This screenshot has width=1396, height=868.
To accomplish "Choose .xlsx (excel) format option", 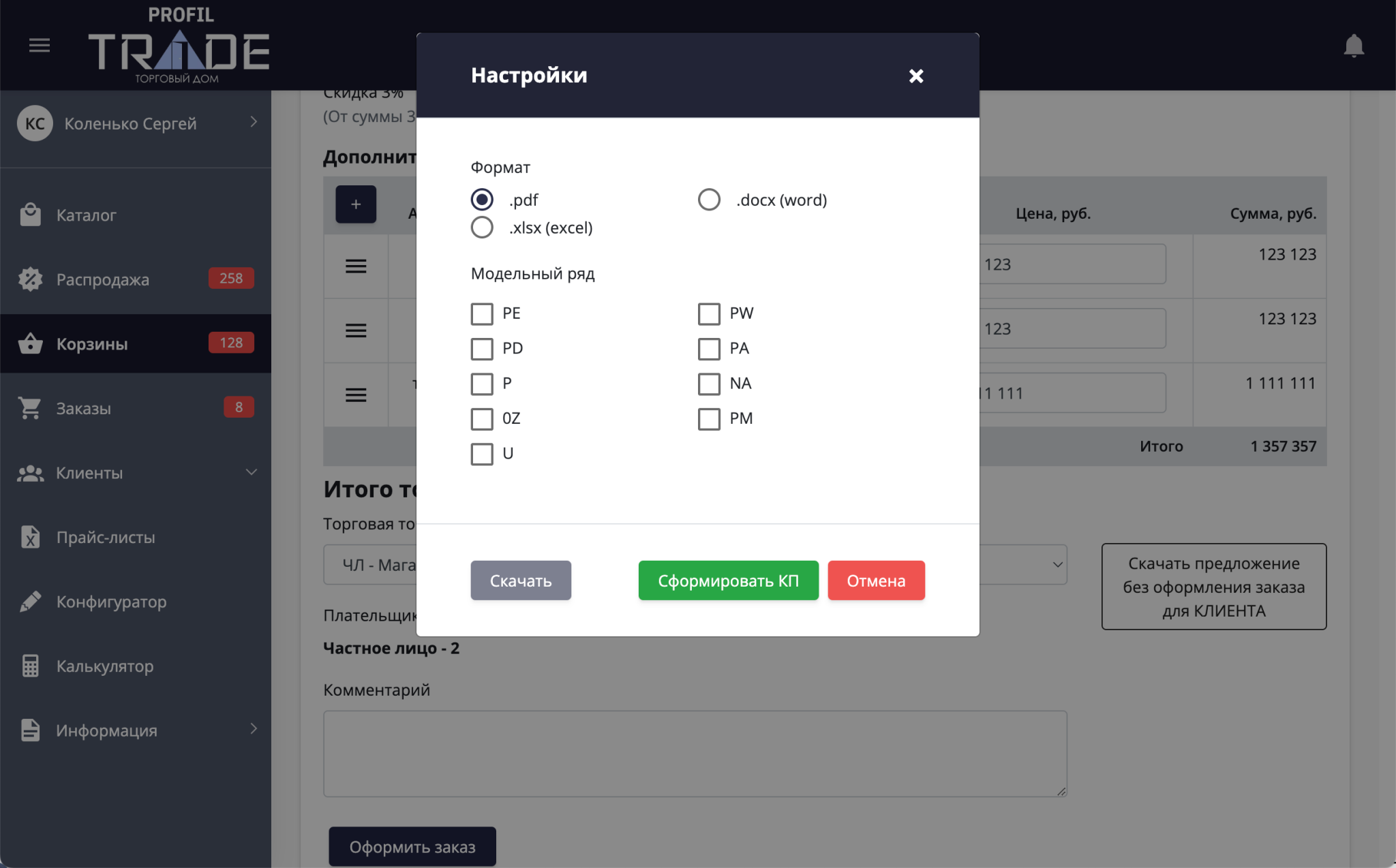I will tap(482, 228).
